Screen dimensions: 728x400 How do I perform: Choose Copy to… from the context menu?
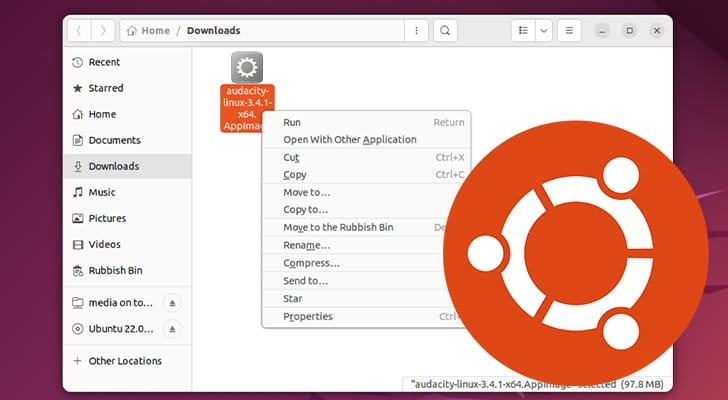[358, 210]
